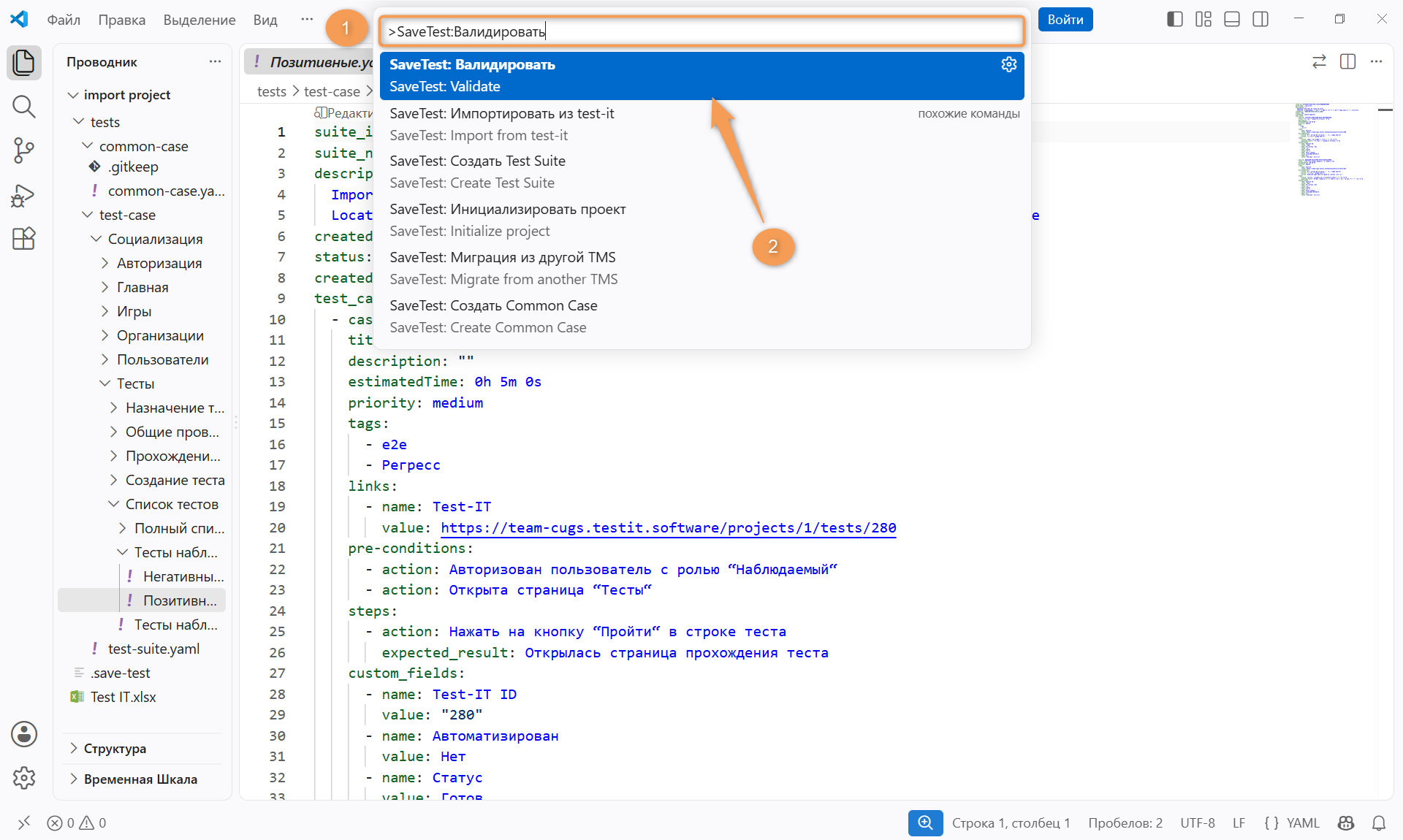This screenshot has height=840, width=1403.
Task: Run SaveTest: Валидировать command
Action: (x=702, y=75)
